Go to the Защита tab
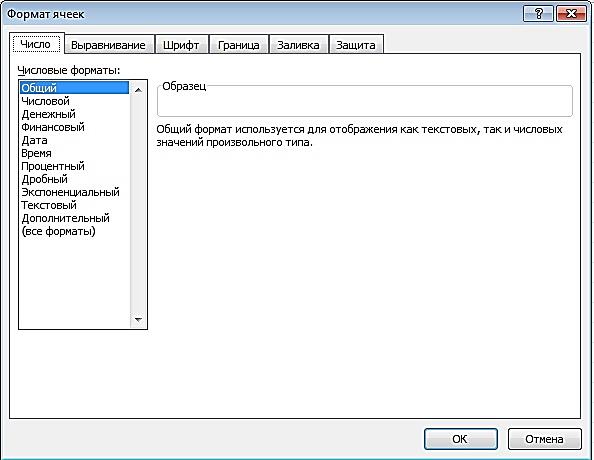This screenshot has width=594, height=460. click(x=356, y=45)
